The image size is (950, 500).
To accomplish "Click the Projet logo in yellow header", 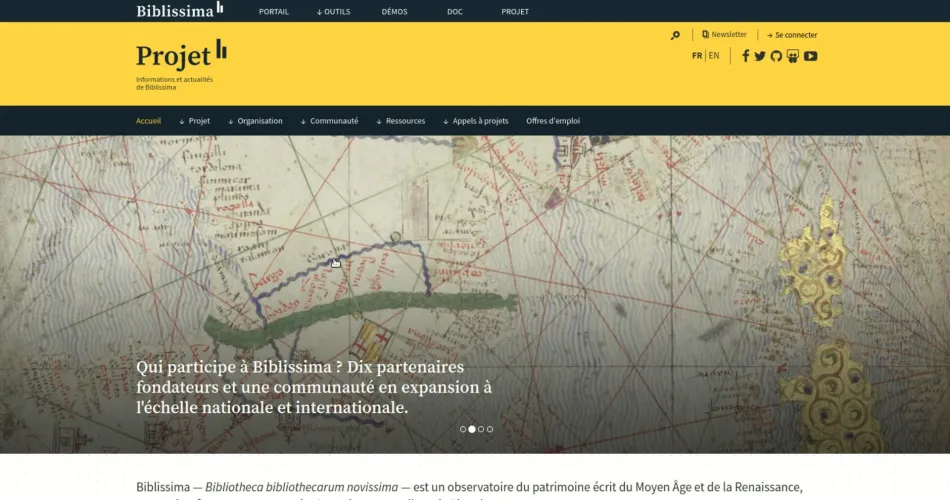I will [x=181, y=54].
